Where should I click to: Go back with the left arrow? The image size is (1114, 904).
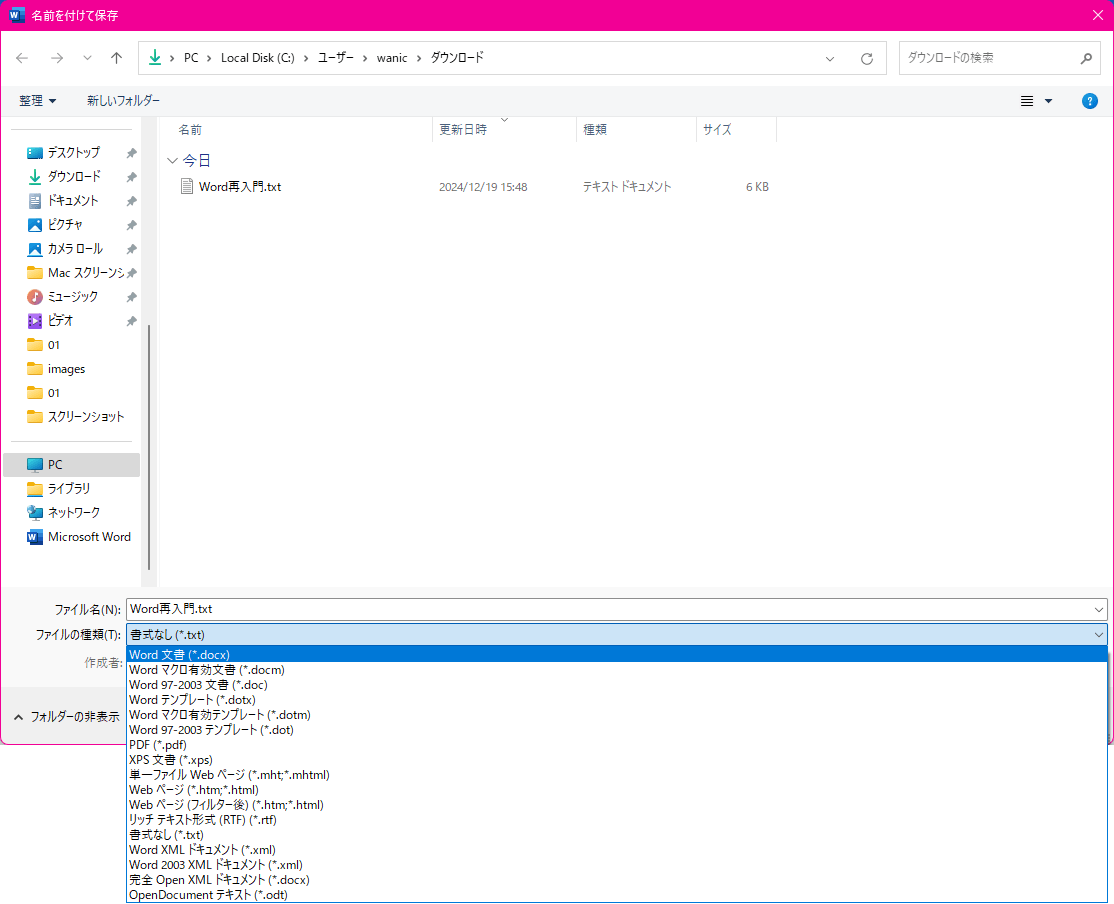22,58
